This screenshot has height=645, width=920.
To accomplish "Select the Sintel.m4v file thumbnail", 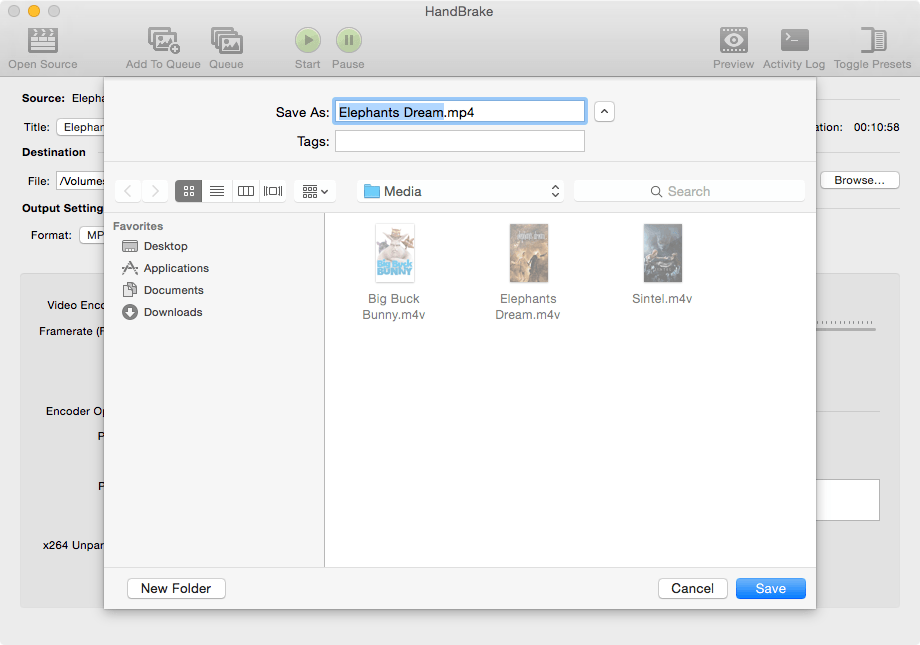I will pyautogui.click(x=662, y=253).
